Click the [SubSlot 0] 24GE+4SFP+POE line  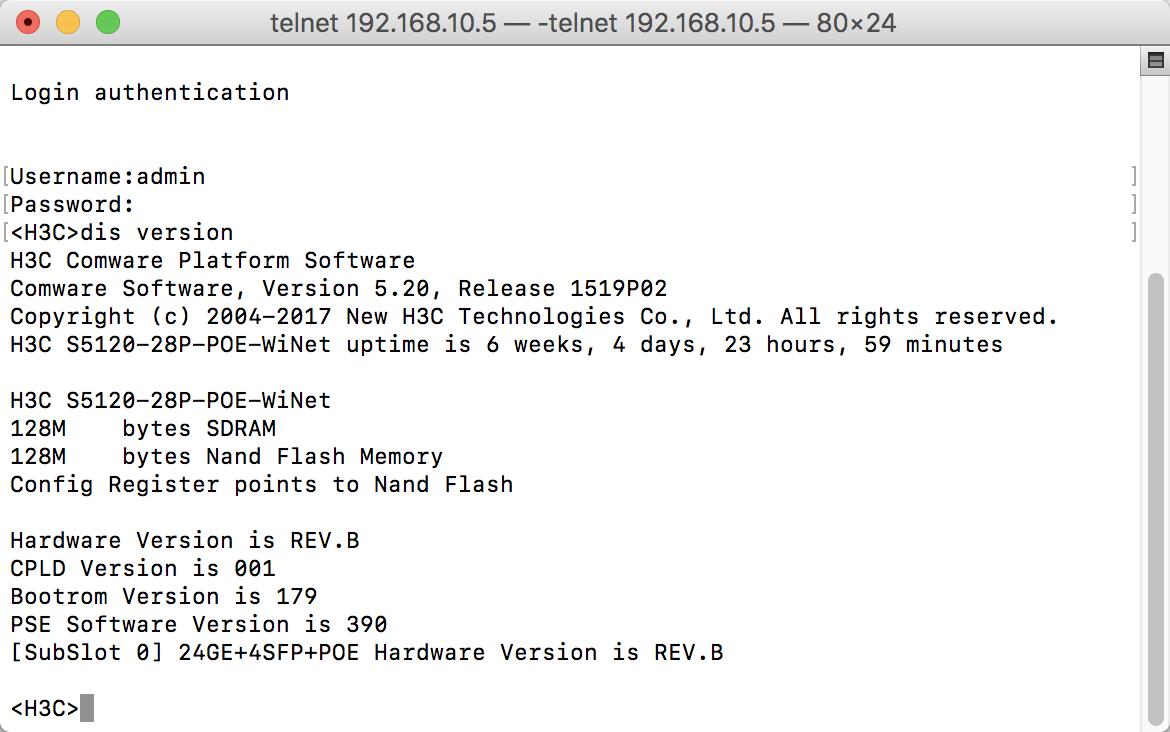tap(367, 653)
